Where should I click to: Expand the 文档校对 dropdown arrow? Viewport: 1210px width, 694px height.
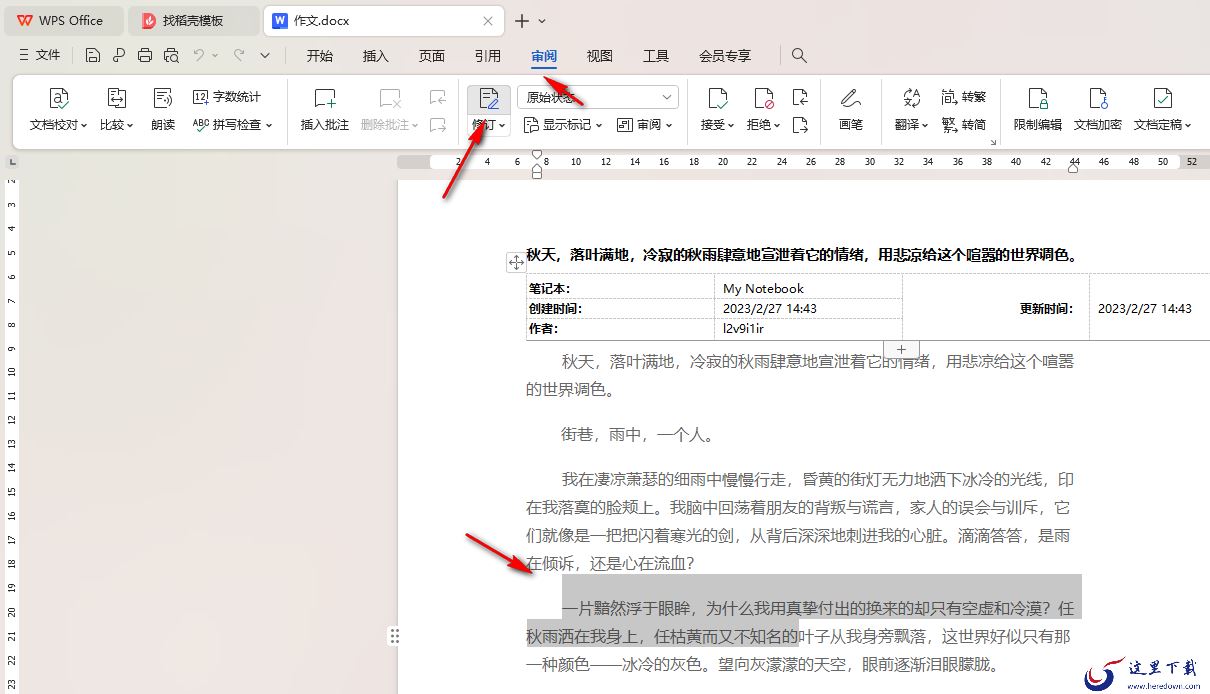pos(84,125)
